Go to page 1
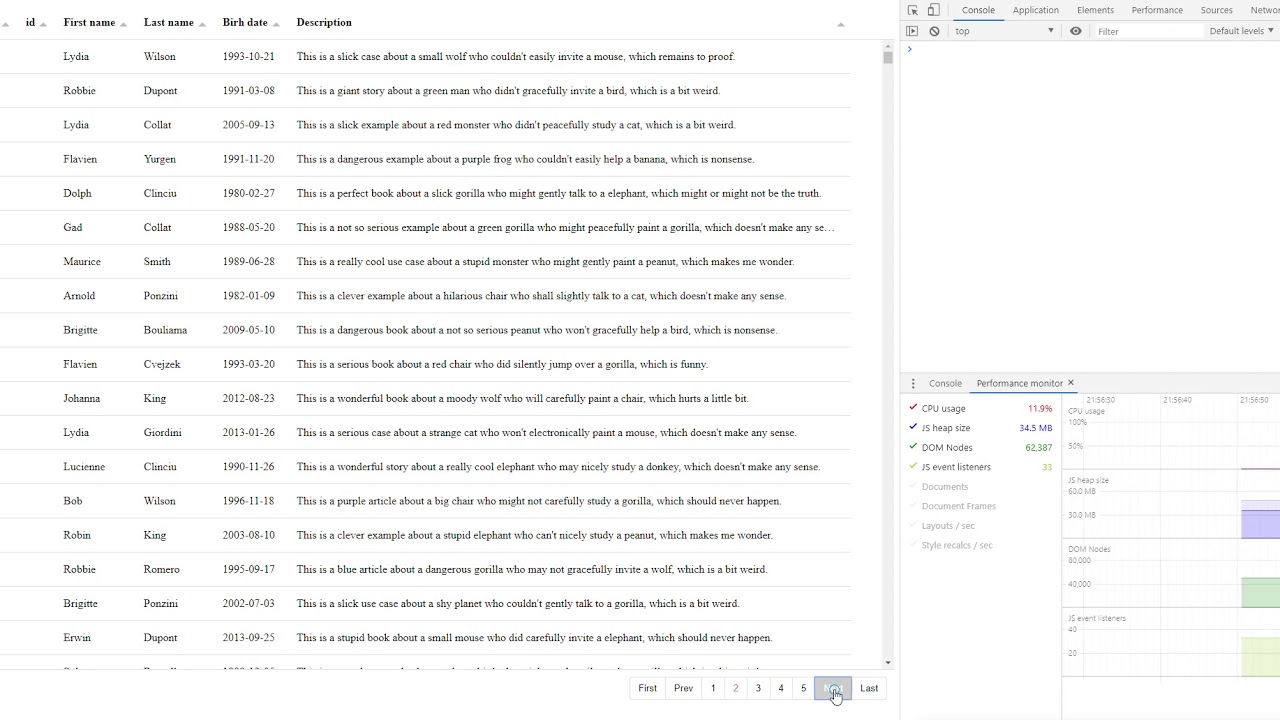The width and height of the screenshot is (1280, 720). (713, 688)
